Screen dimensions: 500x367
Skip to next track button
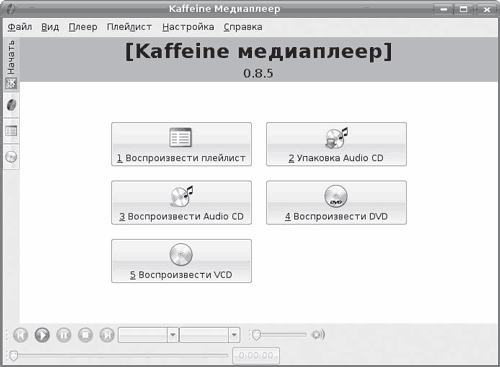pyautogui.click(x=107, y=335)
